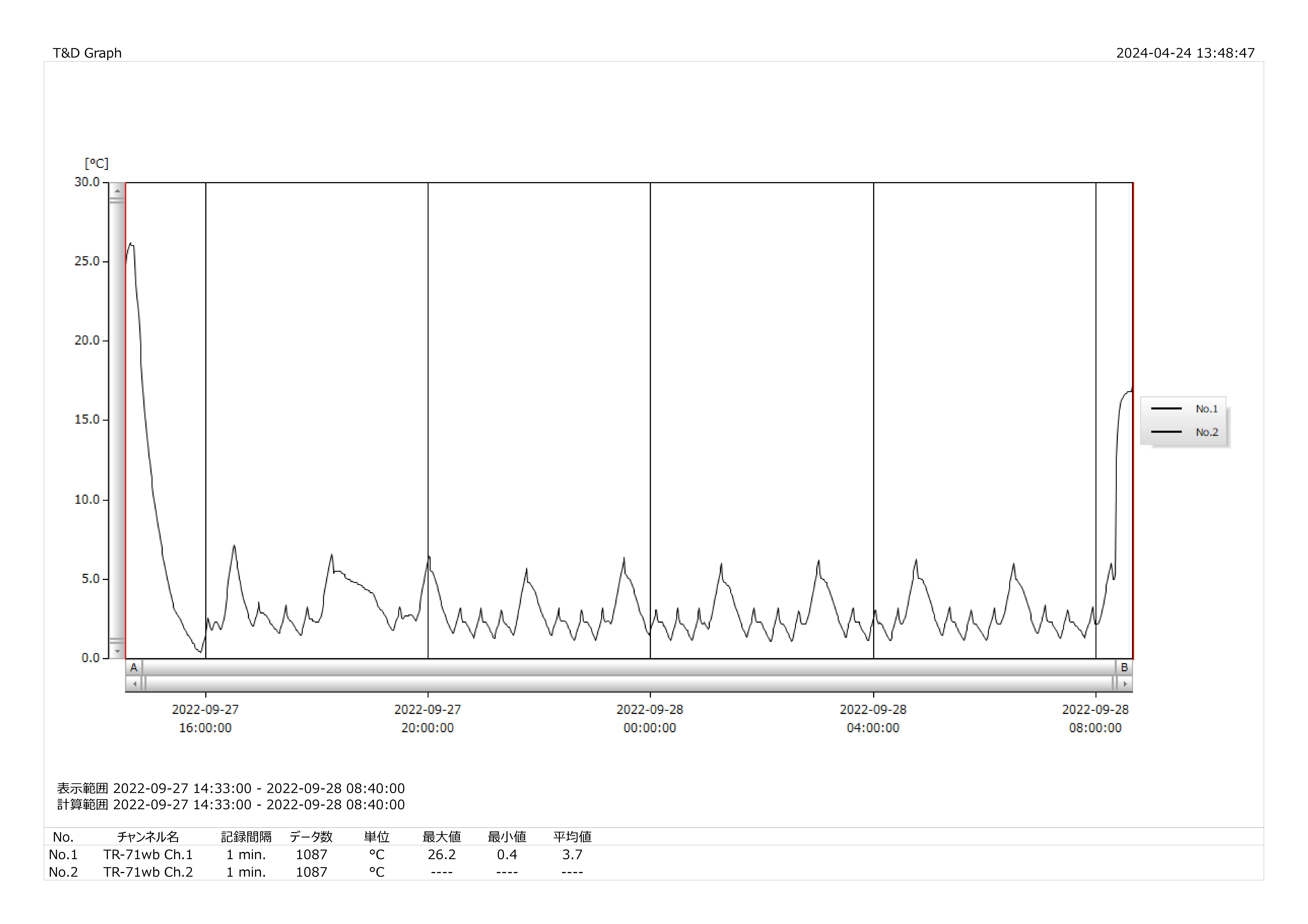The width and height of the screenshot is (1308, 924).
Task: Click the TR-71wb Ch.1 channel name
Action: tap(148, 854)
